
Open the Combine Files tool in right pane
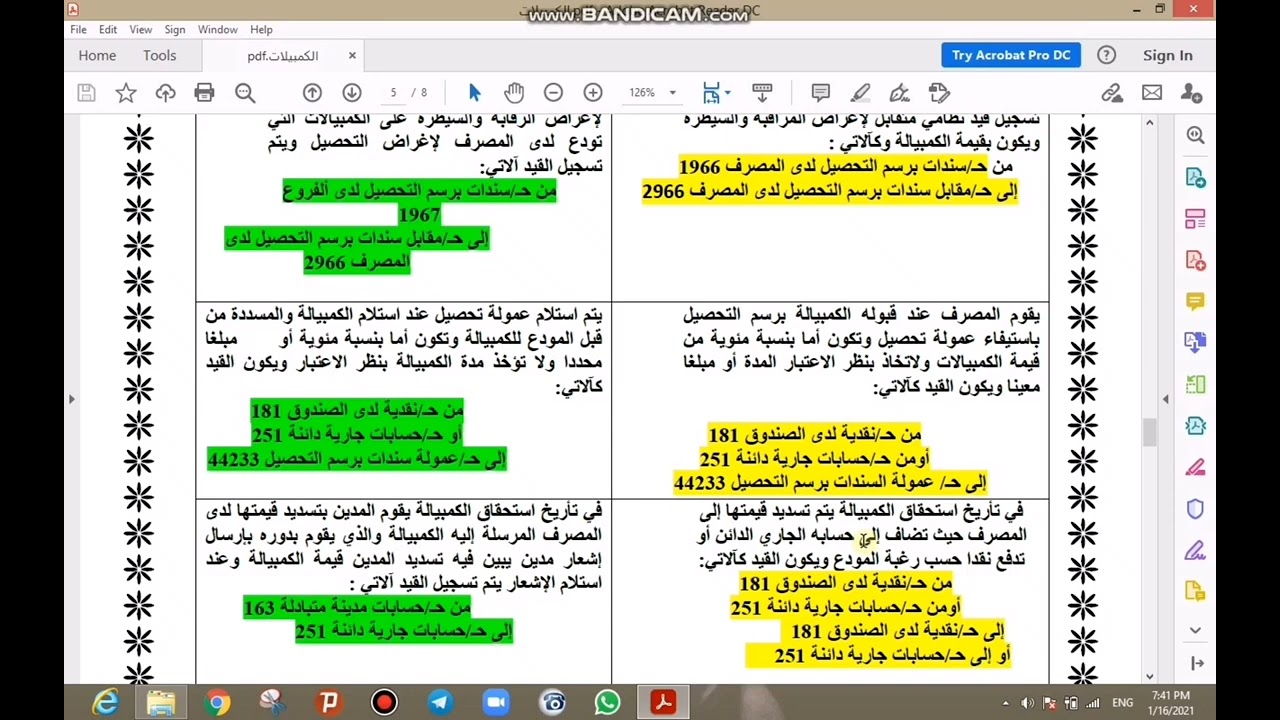click(x=1195, y=342)
